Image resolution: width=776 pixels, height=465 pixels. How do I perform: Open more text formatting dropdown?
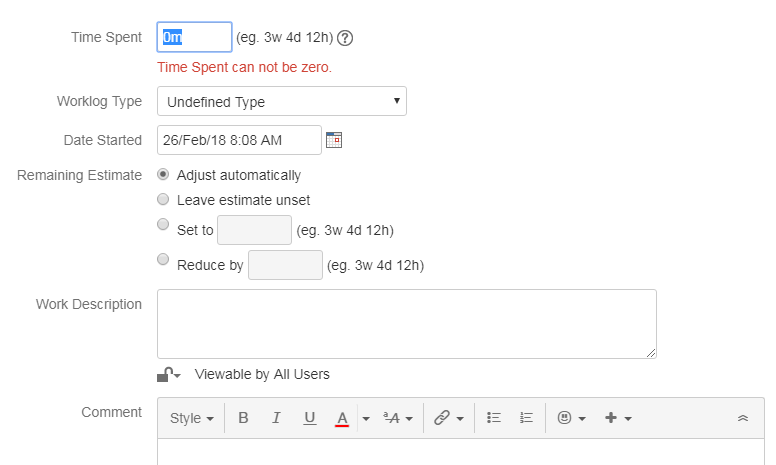click(398, 418)
